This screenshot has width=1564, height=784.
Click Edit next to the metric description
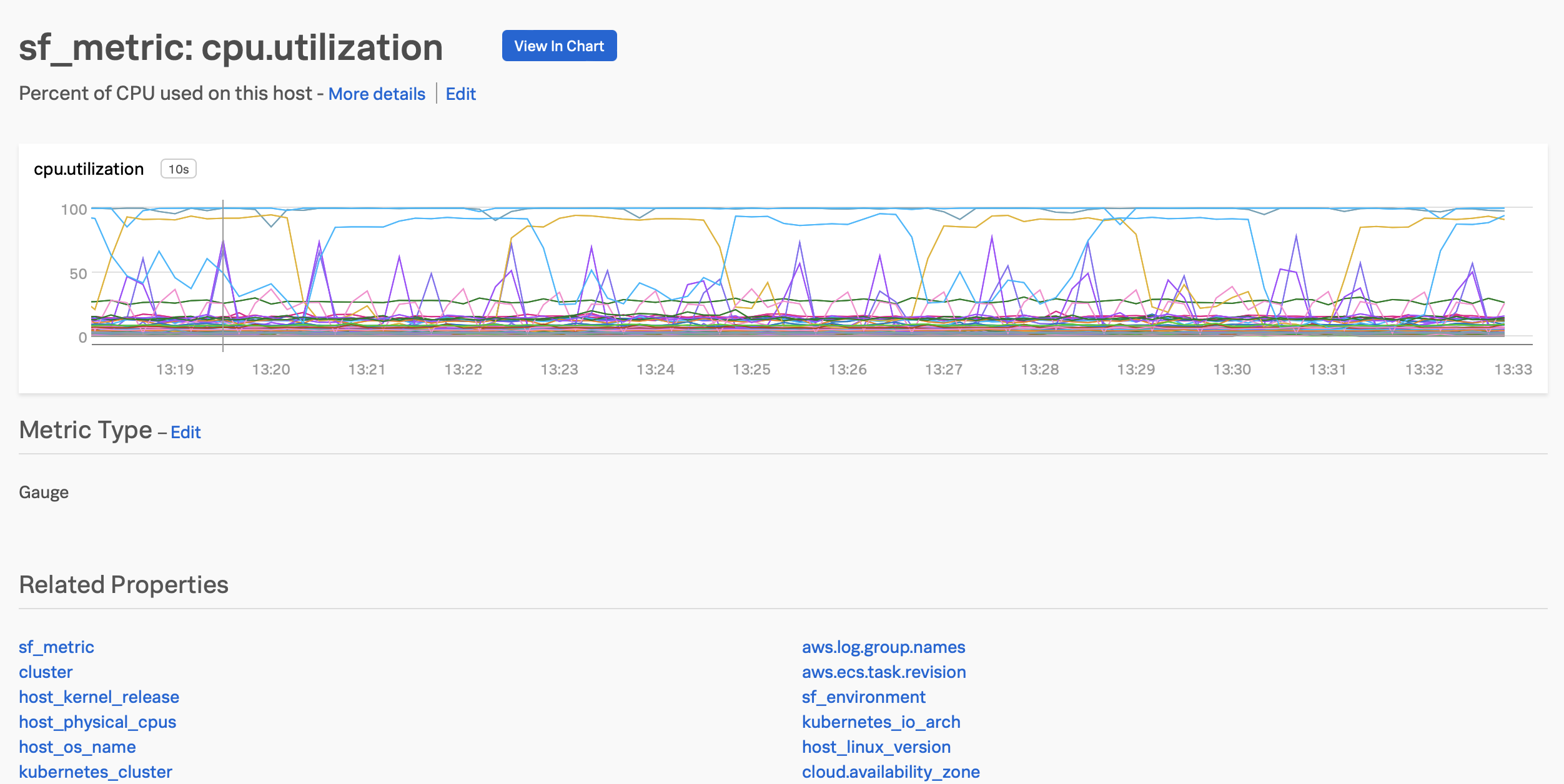coord(460,94)
